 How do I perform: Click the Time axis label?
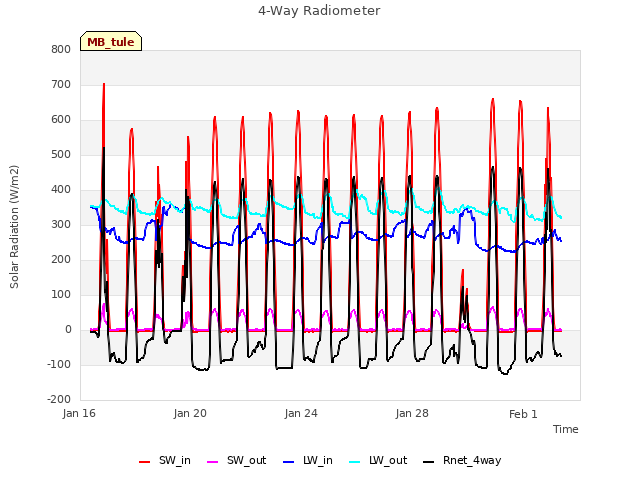[x=566, y=429]
